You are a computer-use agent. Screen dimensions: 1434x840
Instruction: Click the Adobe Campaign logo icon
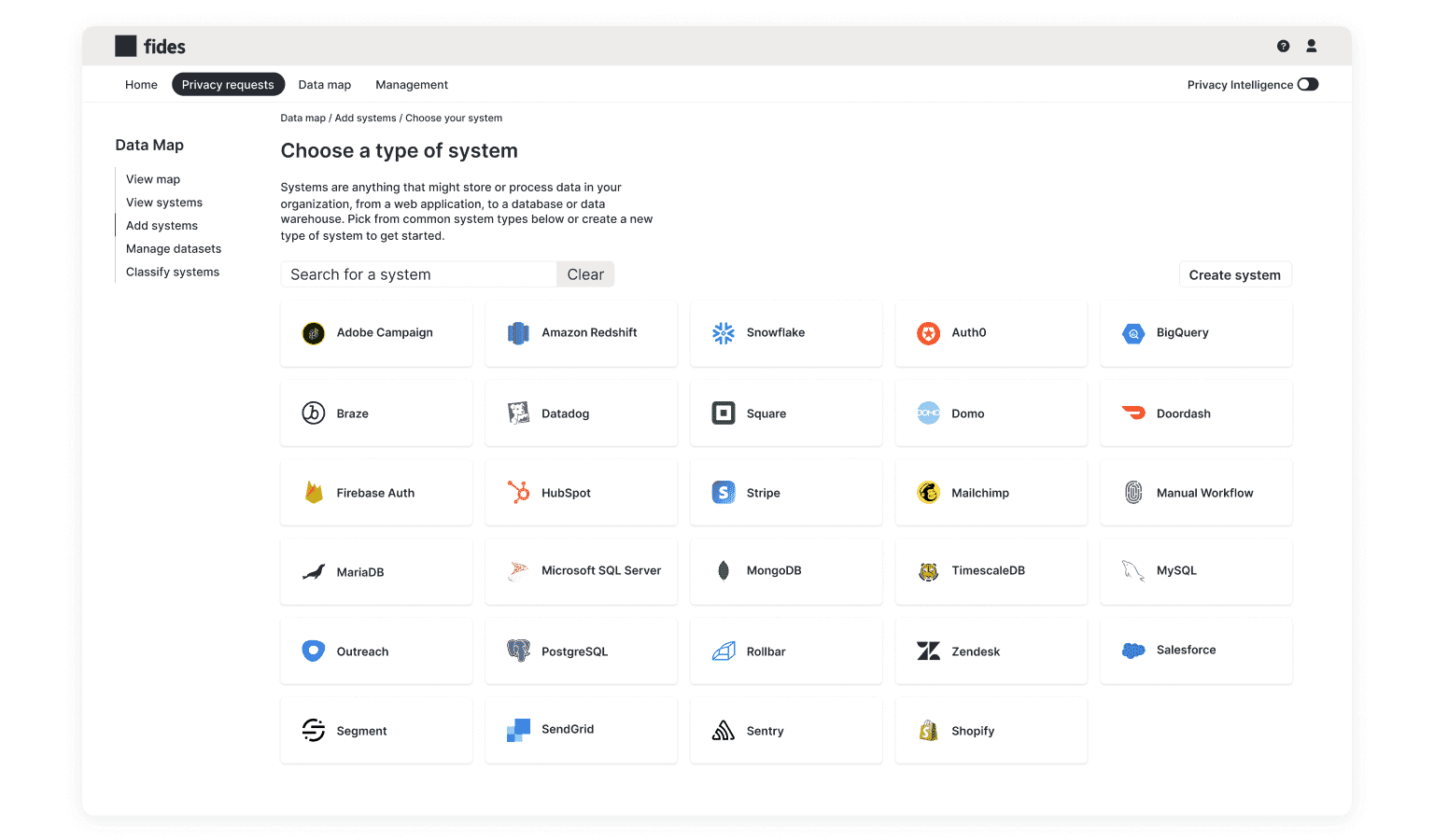point(314,333)
